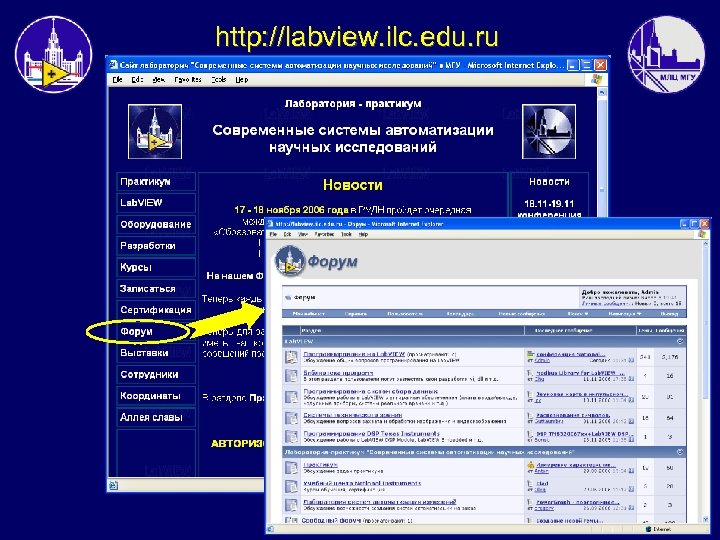Click forum icon beside Программирование систем сбора данных
The height and width of the screenshot is (540, 720).
click(291, 397)
